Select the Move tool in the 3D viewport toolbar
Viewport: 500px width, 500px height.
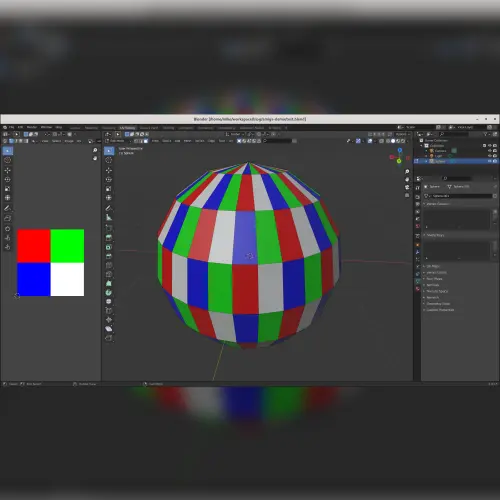coord(109,170)
